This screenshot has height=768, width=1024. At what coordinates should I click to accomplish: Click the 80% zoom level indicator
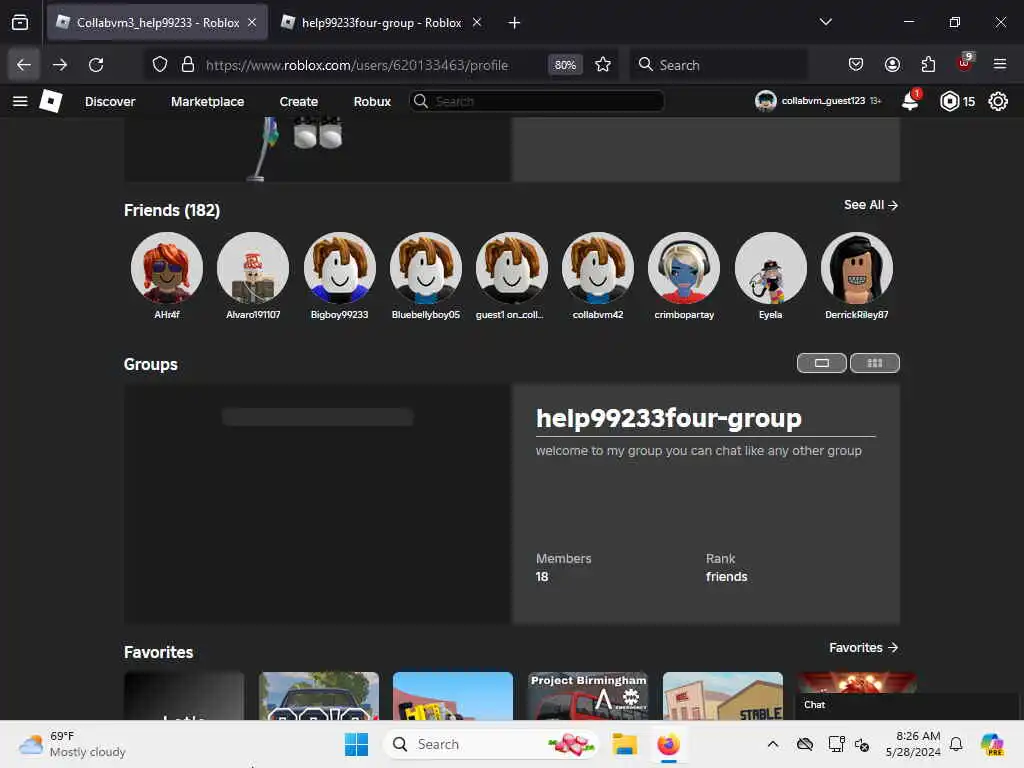(565, 65)
